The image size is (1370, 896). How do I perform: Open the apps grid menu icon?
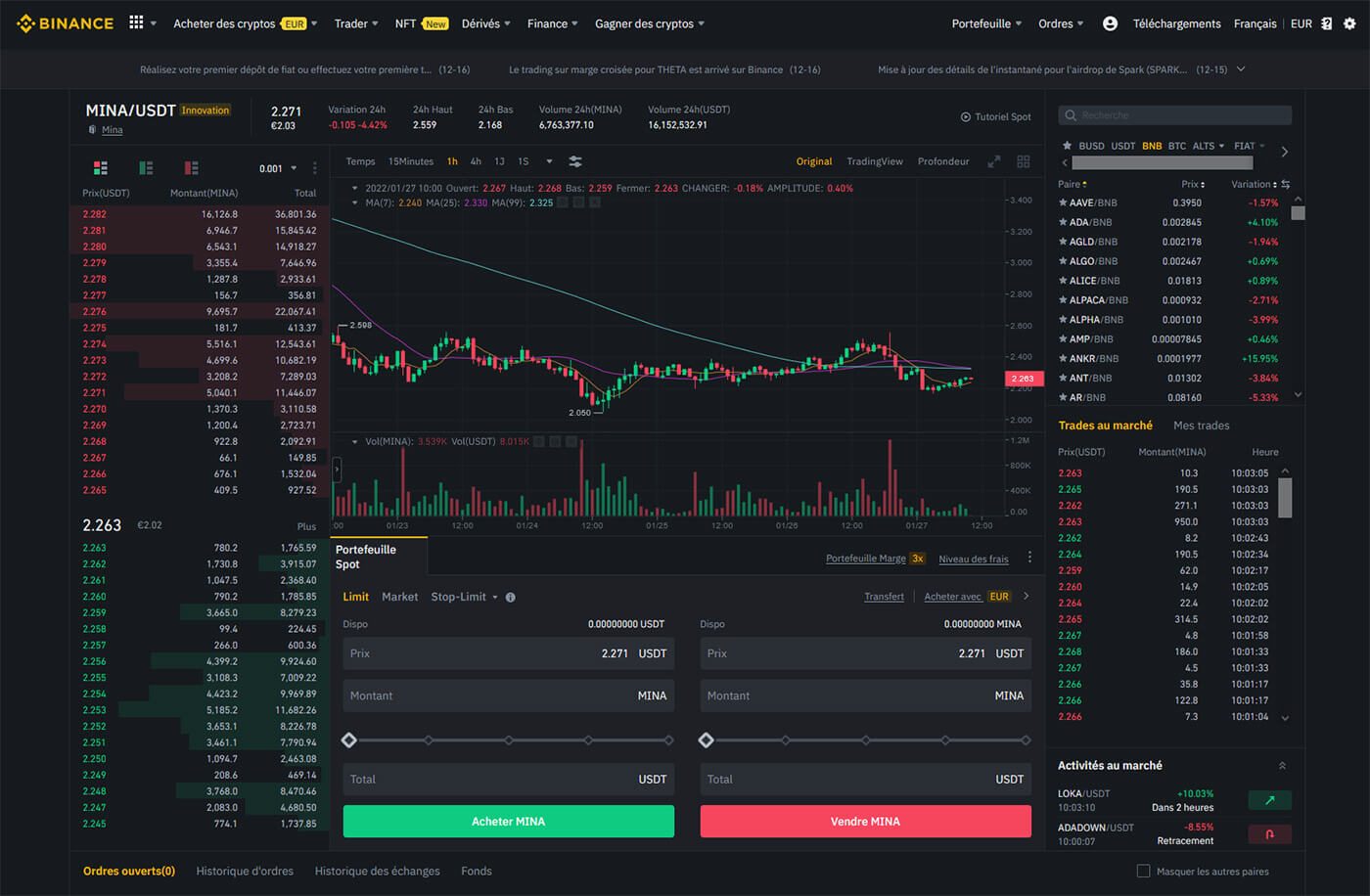click(x=136, y=22)
